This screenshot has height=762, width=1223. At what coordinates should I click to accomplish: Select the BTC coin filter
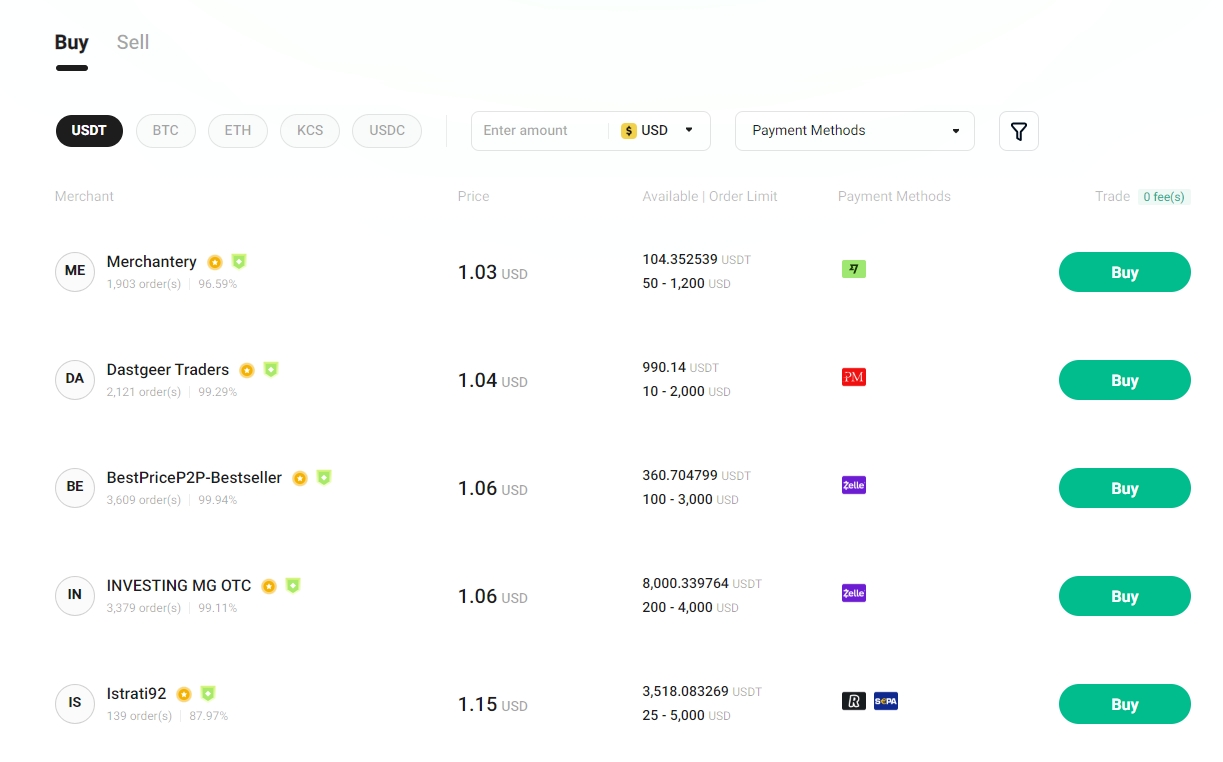click(165, 131)
